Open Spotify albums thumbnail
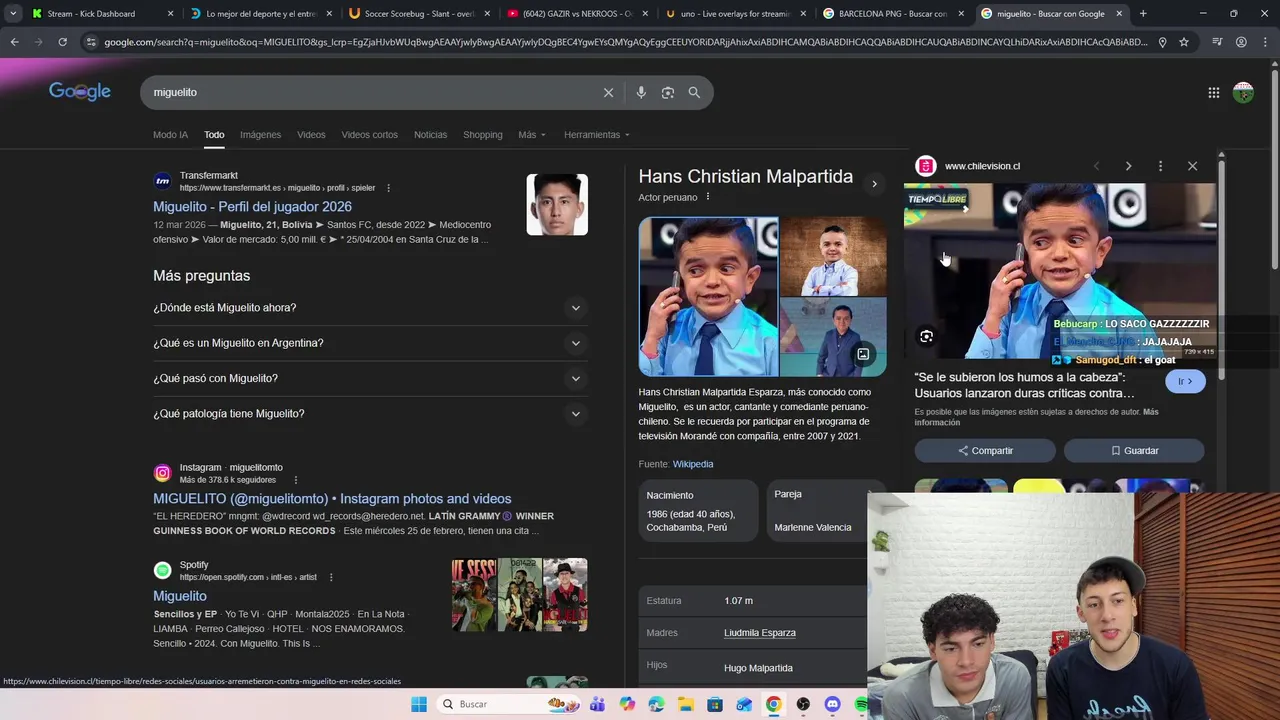Screen dimensions: 1280x720 pyautogui.click(x=520, y=595)
